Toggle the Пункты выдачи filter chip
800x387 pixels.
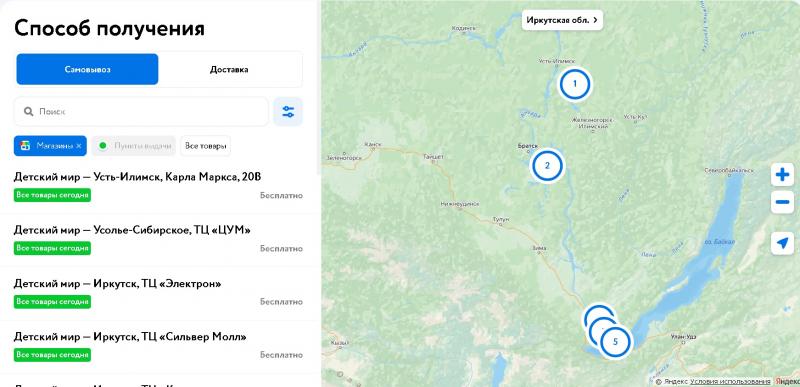(134, 146)
